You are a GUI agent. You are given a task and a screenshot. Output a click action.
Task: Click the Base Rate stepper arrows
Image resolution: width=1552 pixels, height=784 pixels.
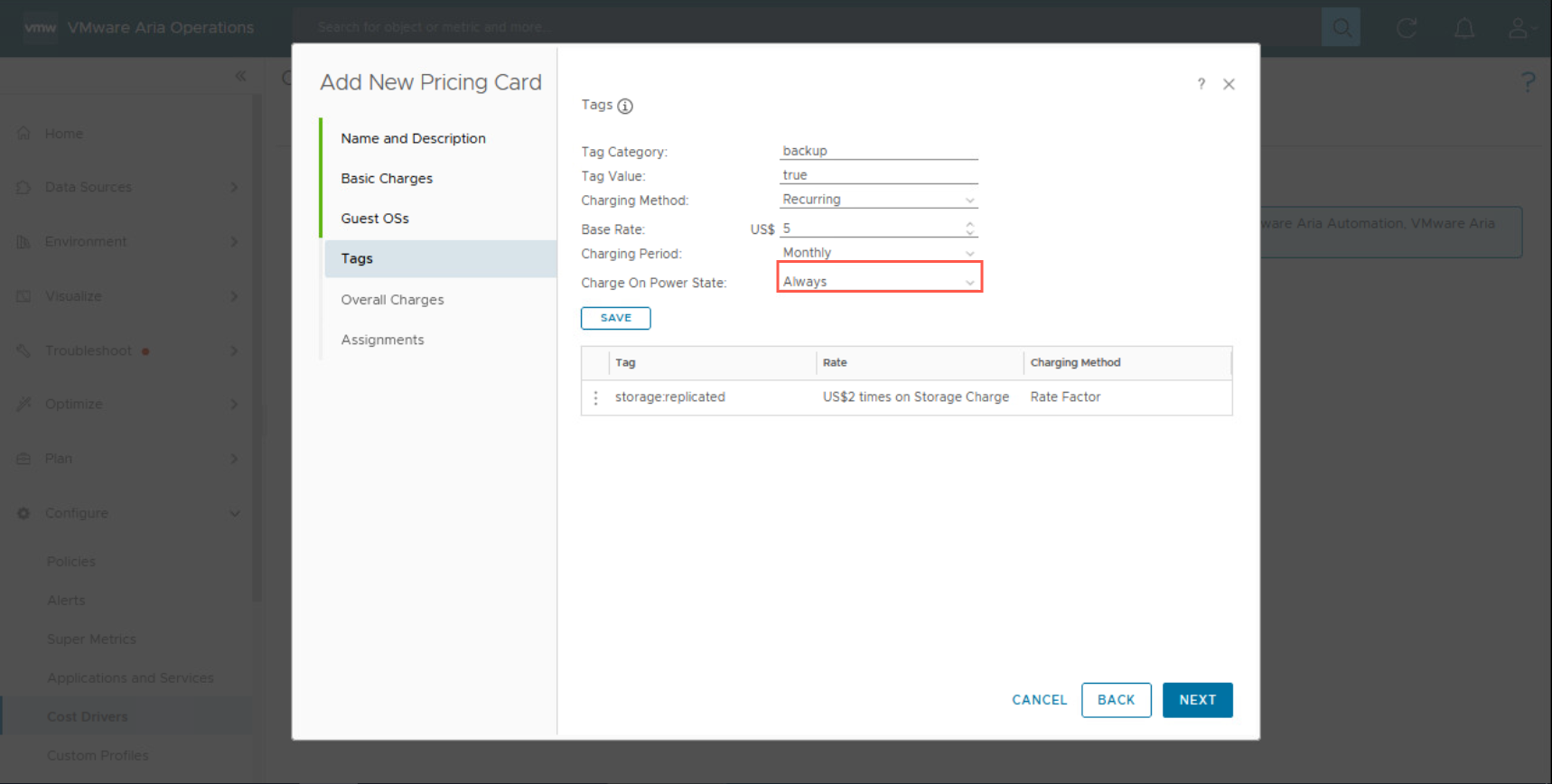969,229
